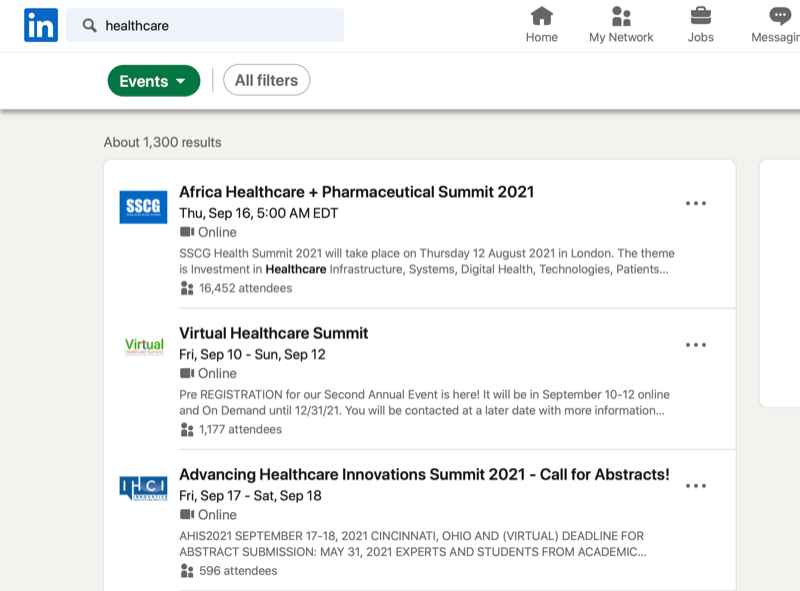800x591 pixels.
Task: Click the SSCG Health Summit description text
Action: 427,261
